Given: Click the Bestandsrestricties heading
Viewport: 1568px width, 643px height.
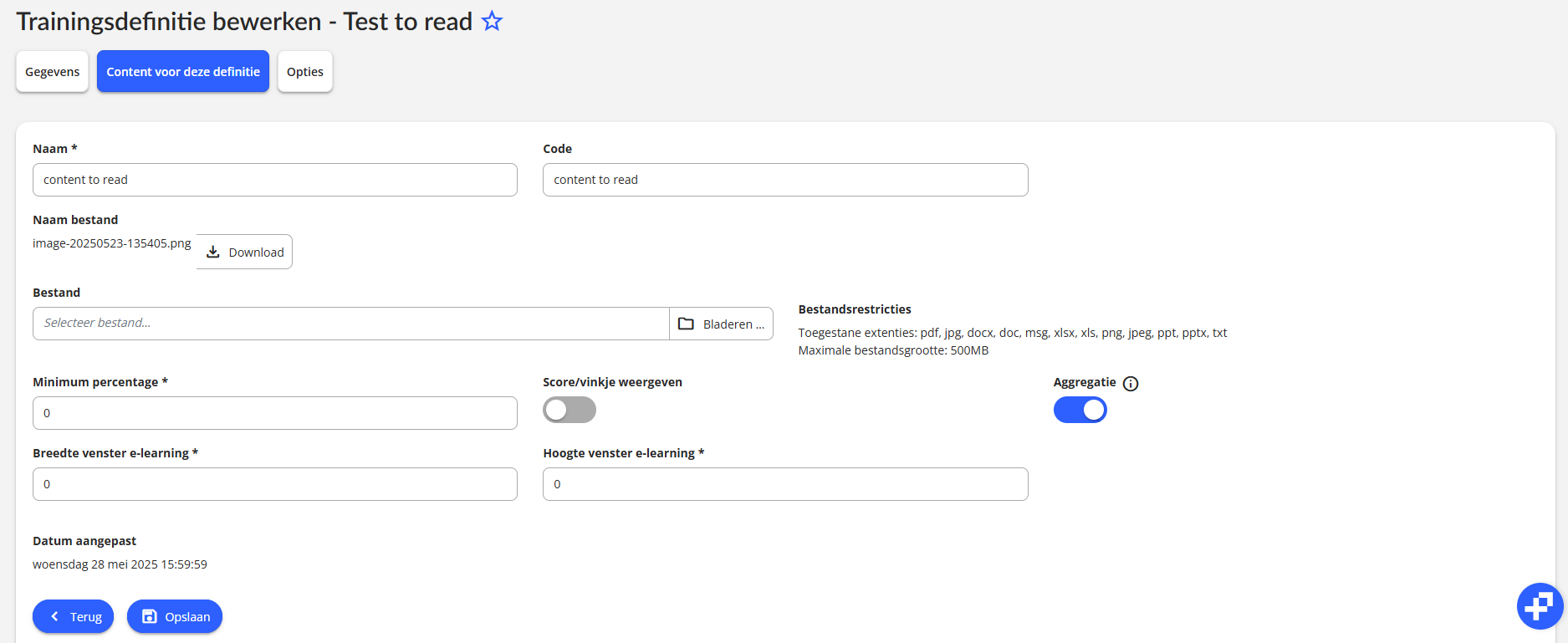Looking at the screenshot, I should click(855, 309).
